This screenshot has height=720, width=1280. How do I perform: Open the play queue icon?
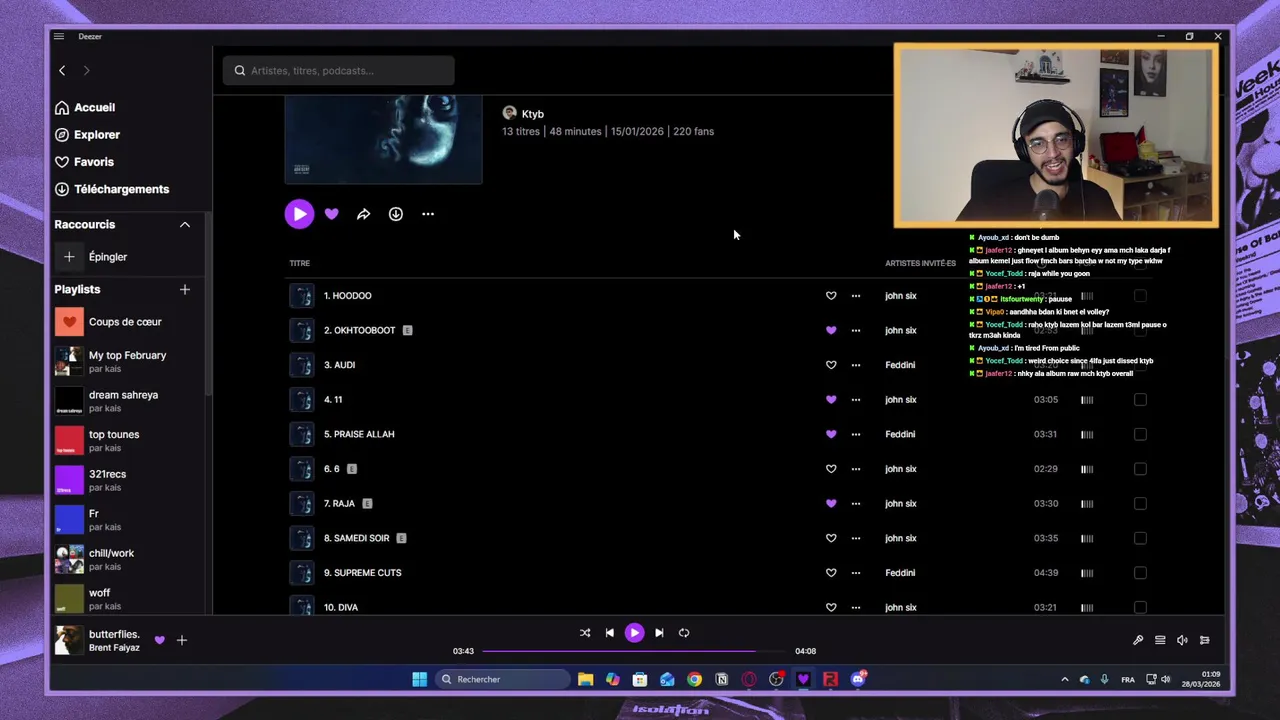pyautogui.click(x=1160, y=641)
